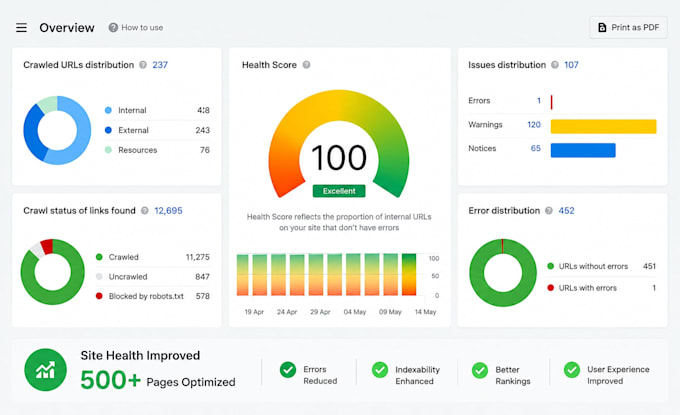Click the URLs without errors green dot
The image size is (680, 415).
click(551, 266)
